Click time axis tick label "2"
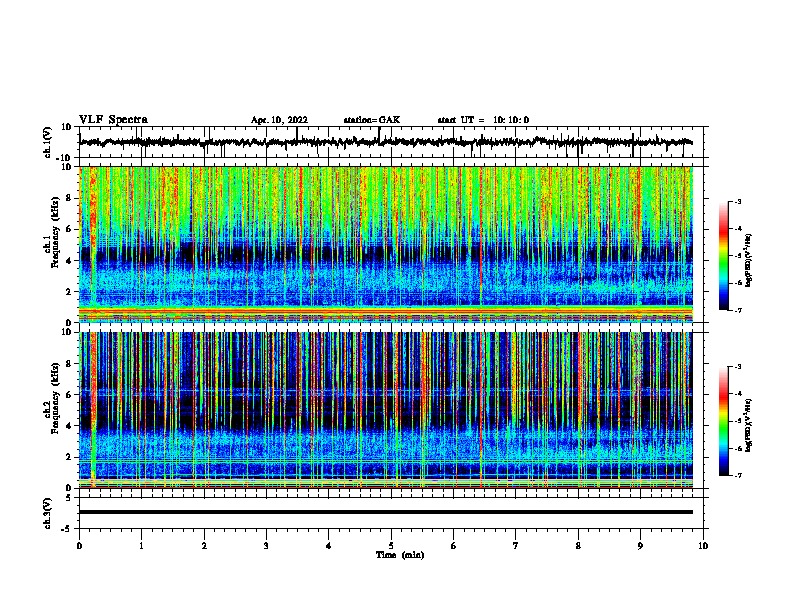Image resolution: width=792 pixels, height=612 pixels. pos(204,546)
